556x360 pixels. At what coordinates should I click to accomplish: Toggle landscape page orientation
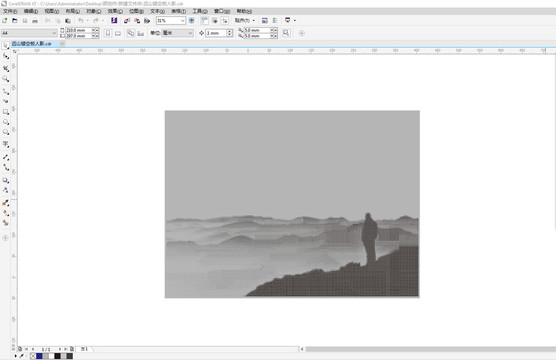coord(118,33)
